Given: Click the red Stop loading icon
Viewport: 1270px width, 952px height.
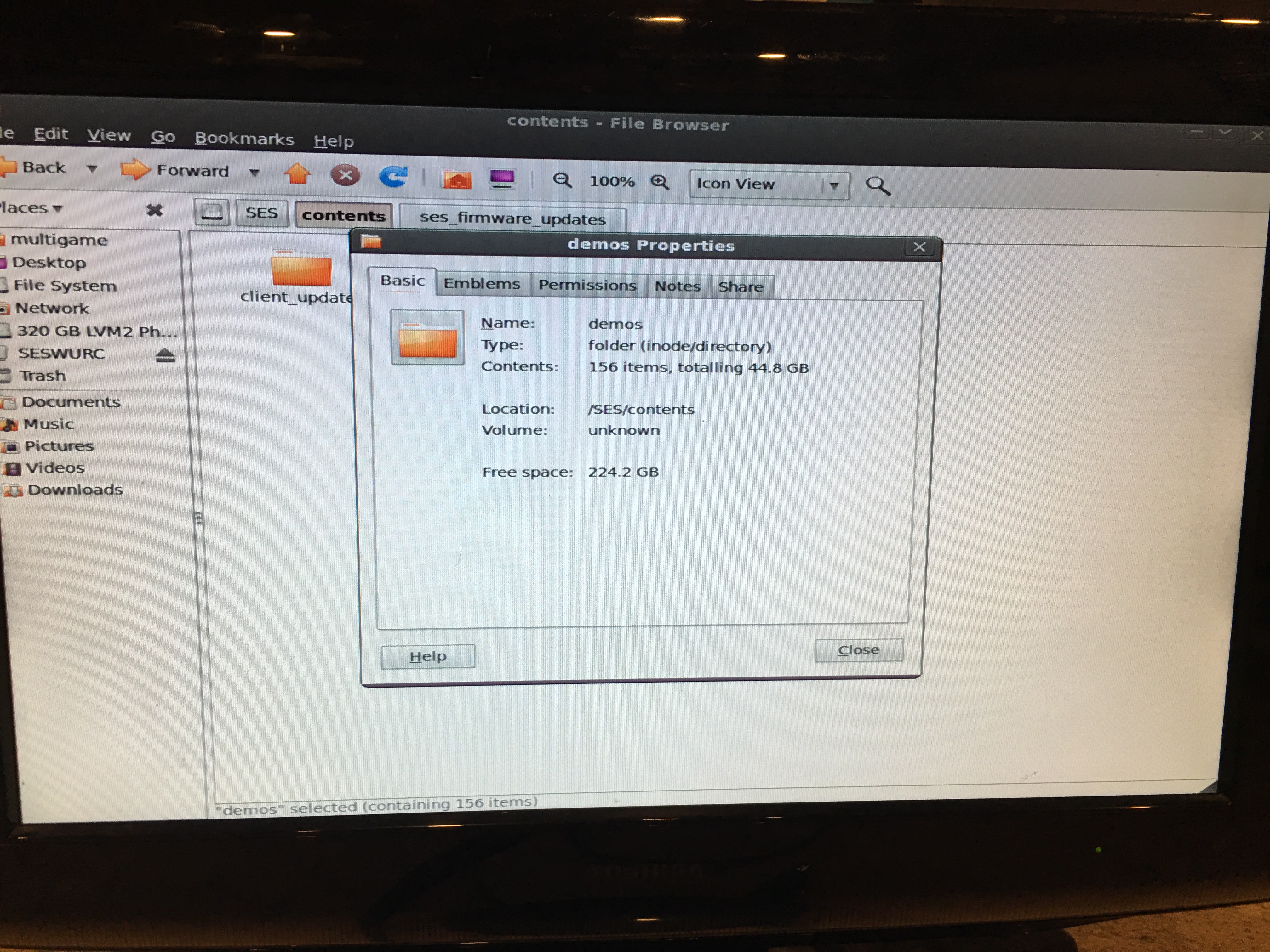Looking at the screenshot, I should click(x=345, y=175).
